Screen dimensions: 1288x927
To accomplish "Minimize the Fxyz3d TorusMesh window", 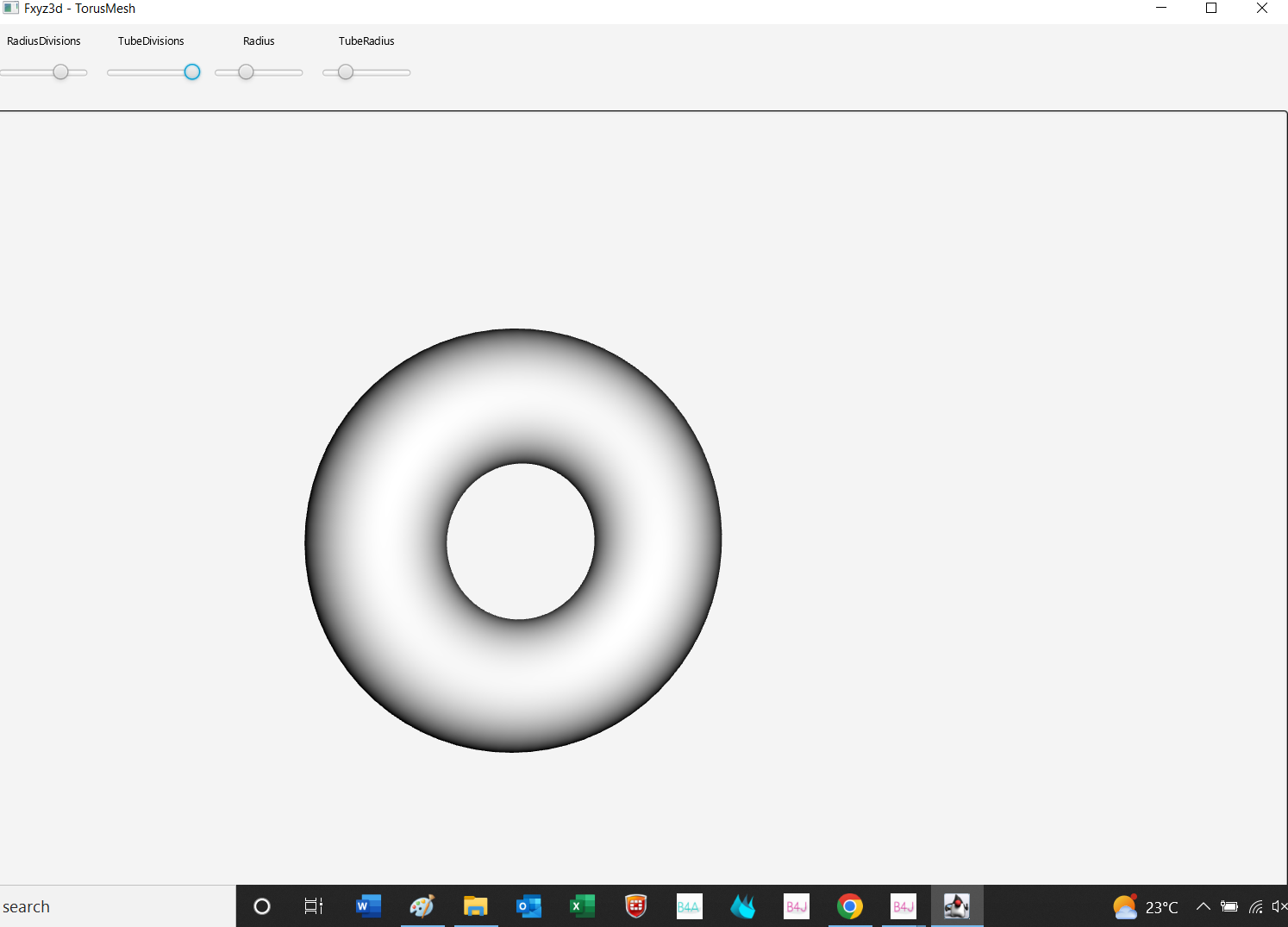I will pos(1161,9).
